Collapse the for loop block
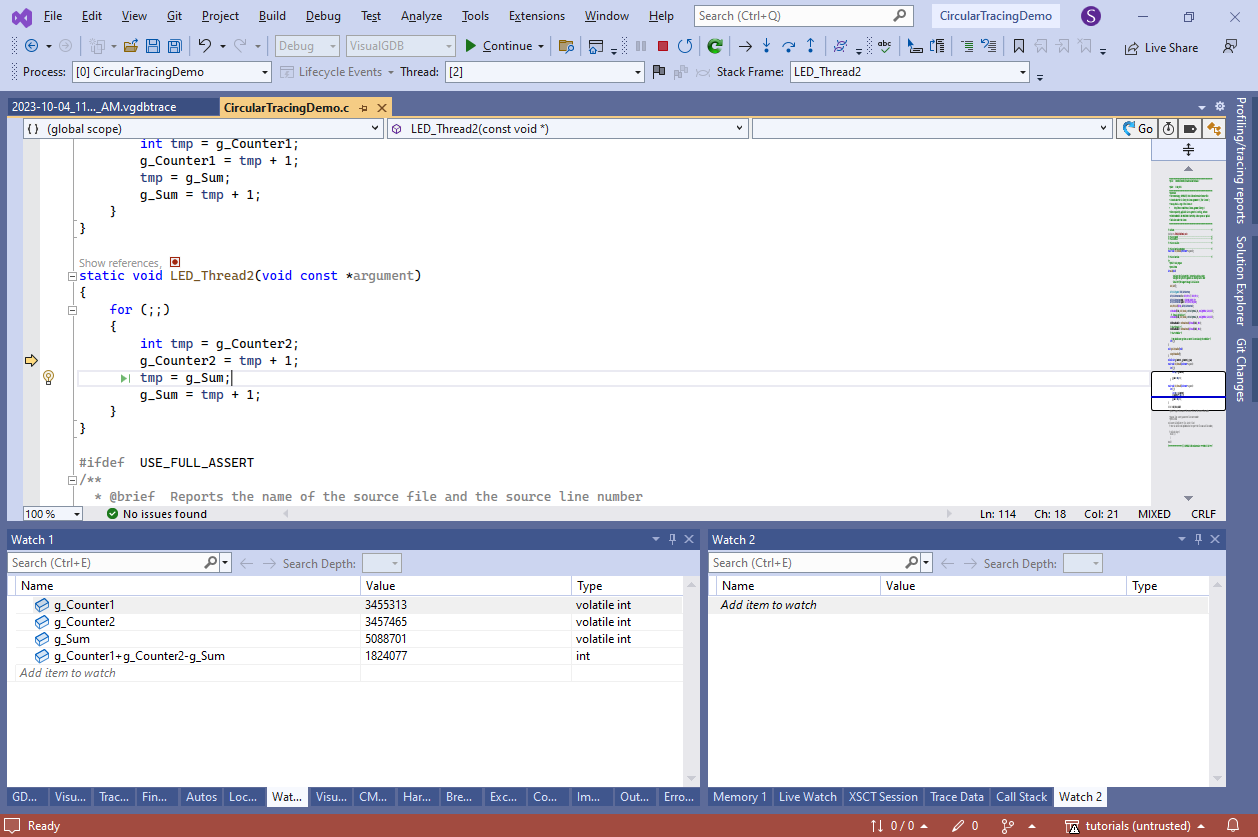 point(72,310)
